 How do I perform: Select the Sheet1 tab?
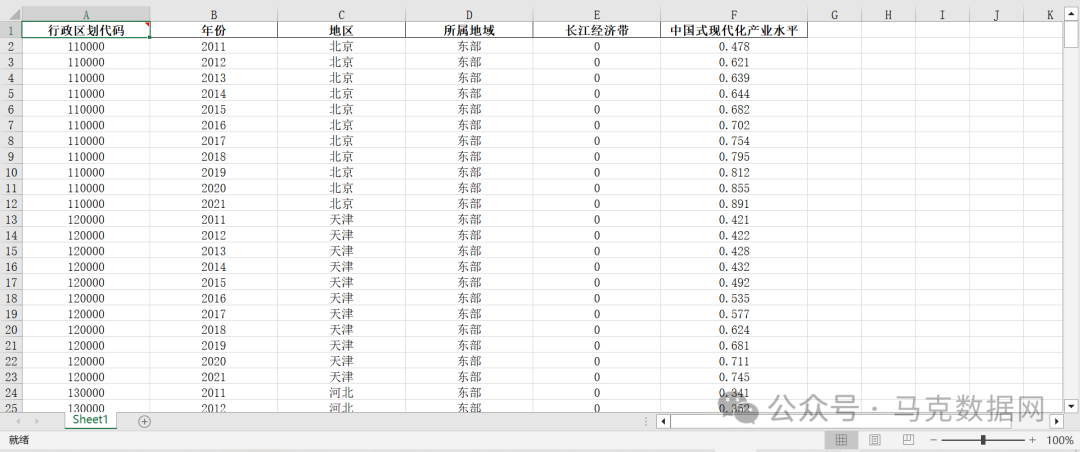point(91,420)
